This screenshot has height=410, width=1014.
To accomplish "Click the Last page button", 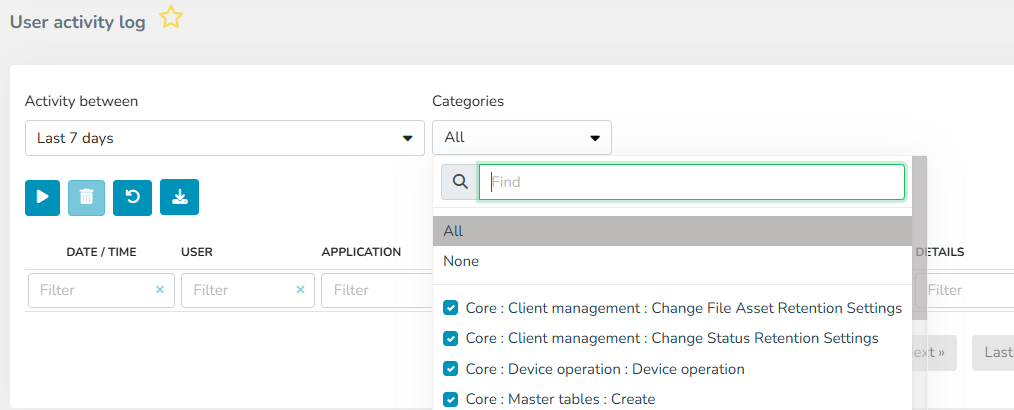I will point(995,352).
